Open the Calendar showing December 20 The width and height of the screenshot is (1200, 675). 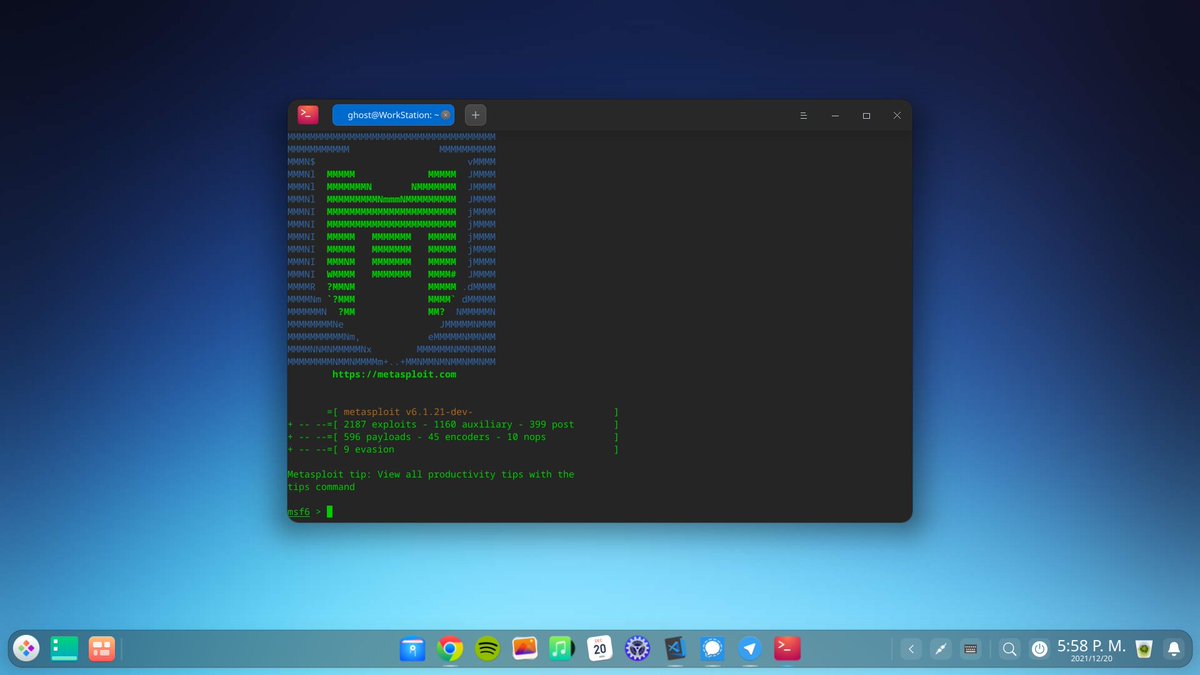tap(599, 648)
